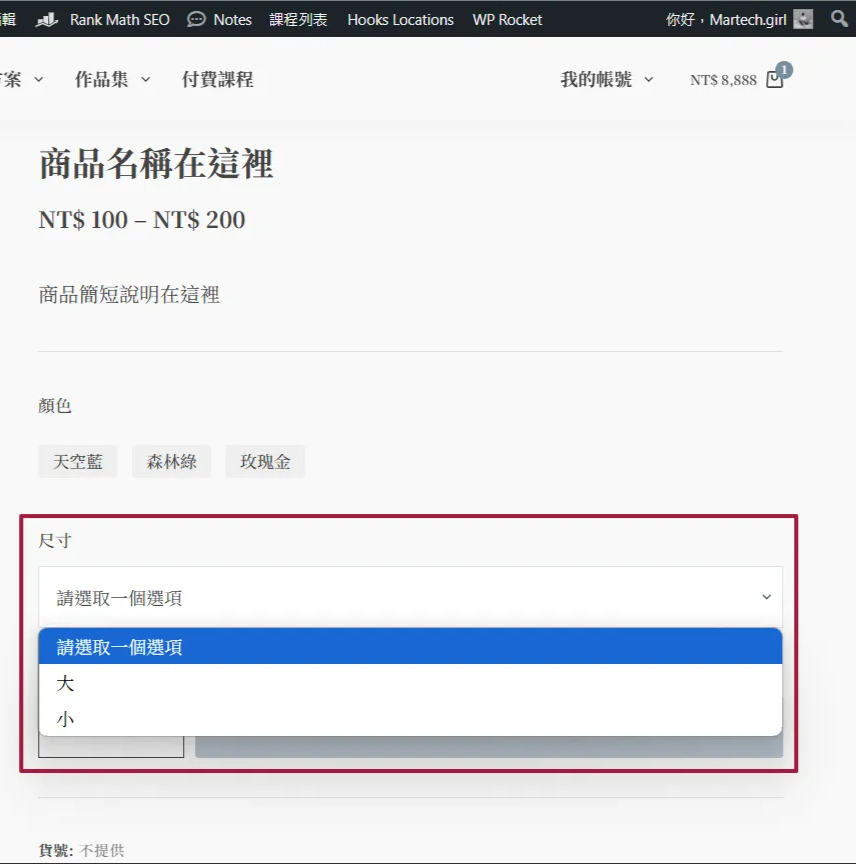This screenshot has height=864, width=856.
Task: Pick the 玫瑰金 color variation
Action: [265, 461]
